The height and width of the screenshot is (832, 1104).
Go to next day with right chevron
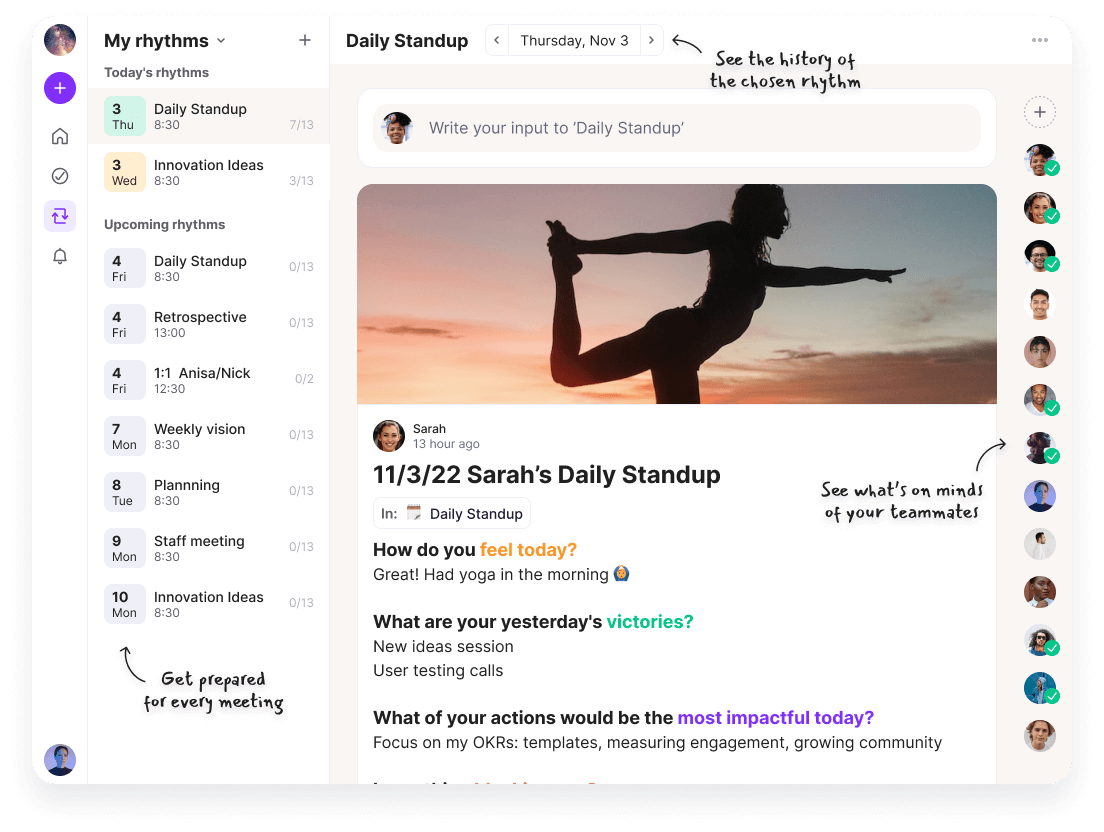(x=651, y=41)
